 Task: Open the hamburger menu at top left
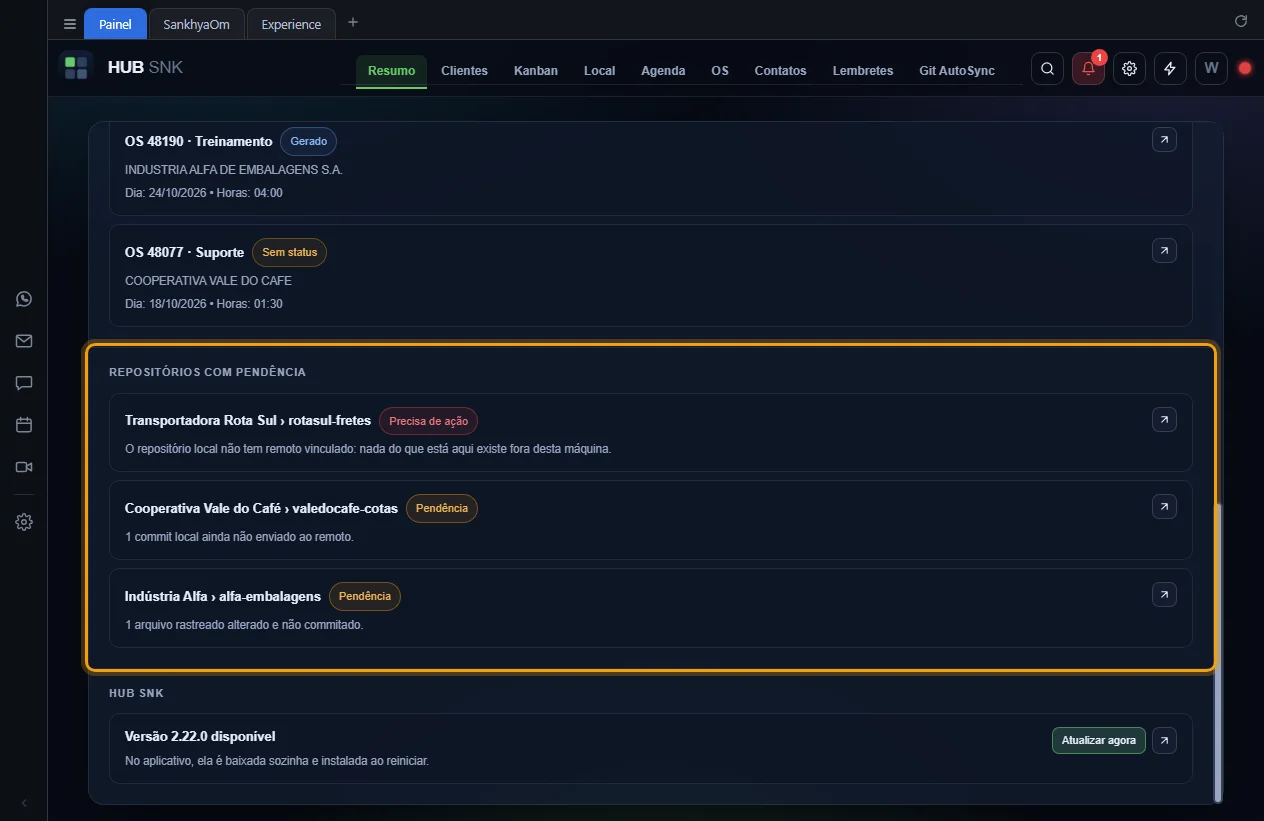click(70, 24)
